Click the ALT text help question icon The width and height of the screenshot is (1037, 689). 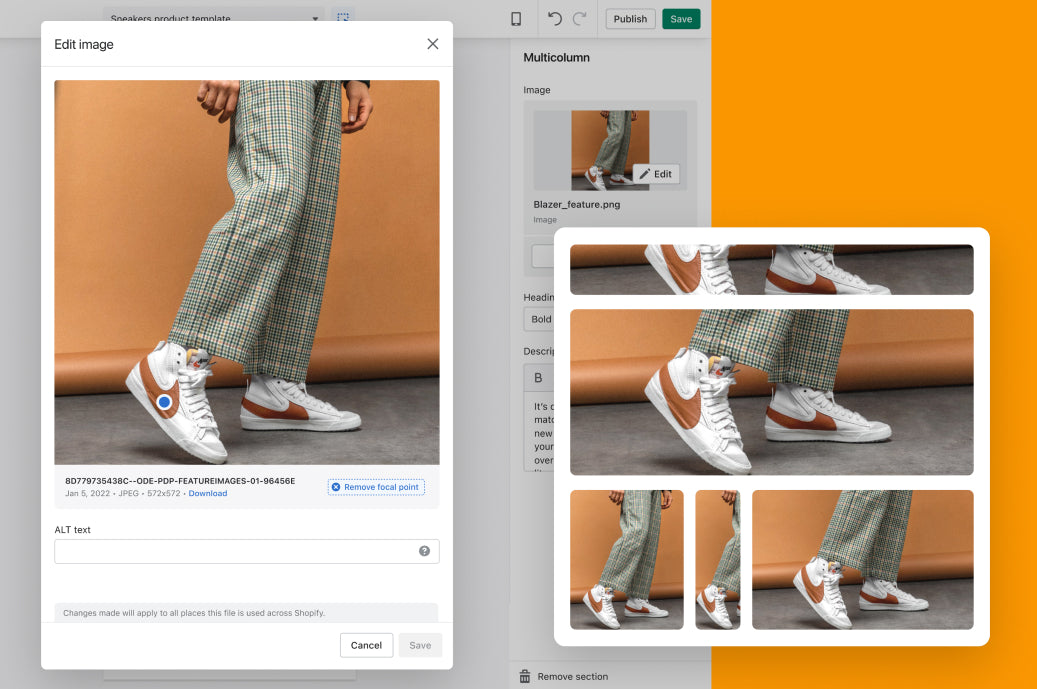coord(424,551)
